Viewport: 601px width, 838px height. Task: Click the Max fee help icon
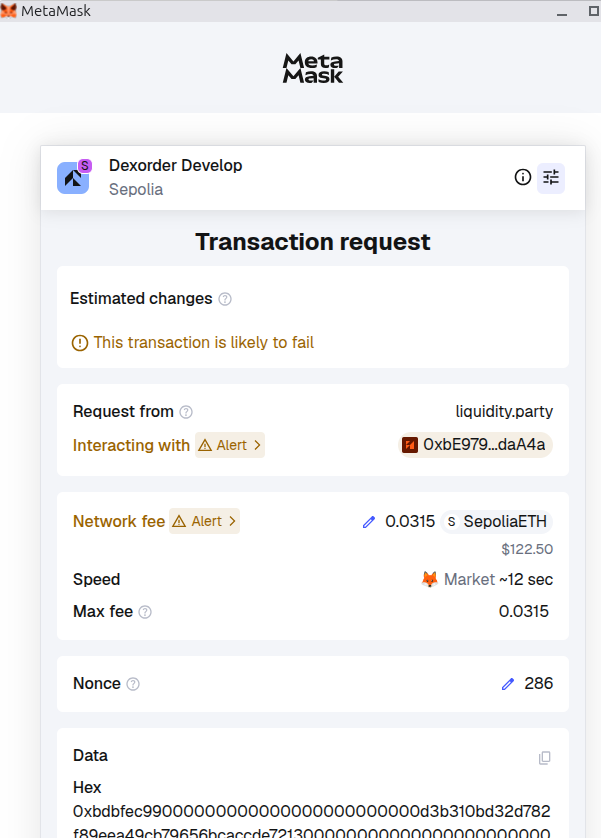145,612
